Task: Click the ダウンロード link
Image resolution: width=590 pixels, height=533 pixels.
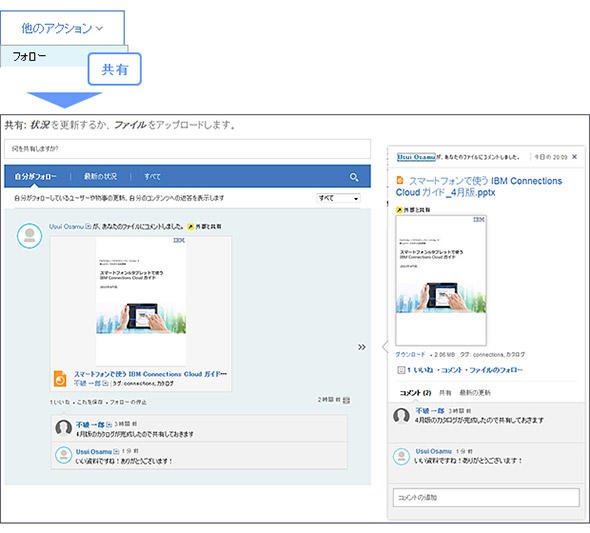Action: pyautogui.click(x=410, y=355)
